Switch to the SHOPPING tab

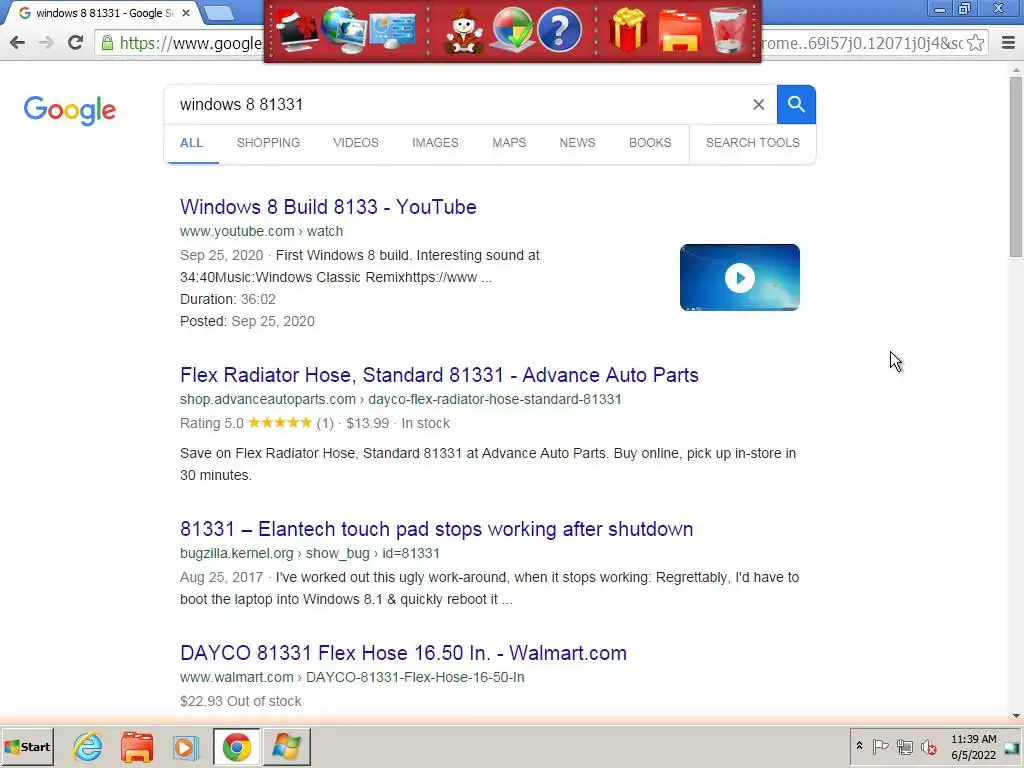(268, 142)
